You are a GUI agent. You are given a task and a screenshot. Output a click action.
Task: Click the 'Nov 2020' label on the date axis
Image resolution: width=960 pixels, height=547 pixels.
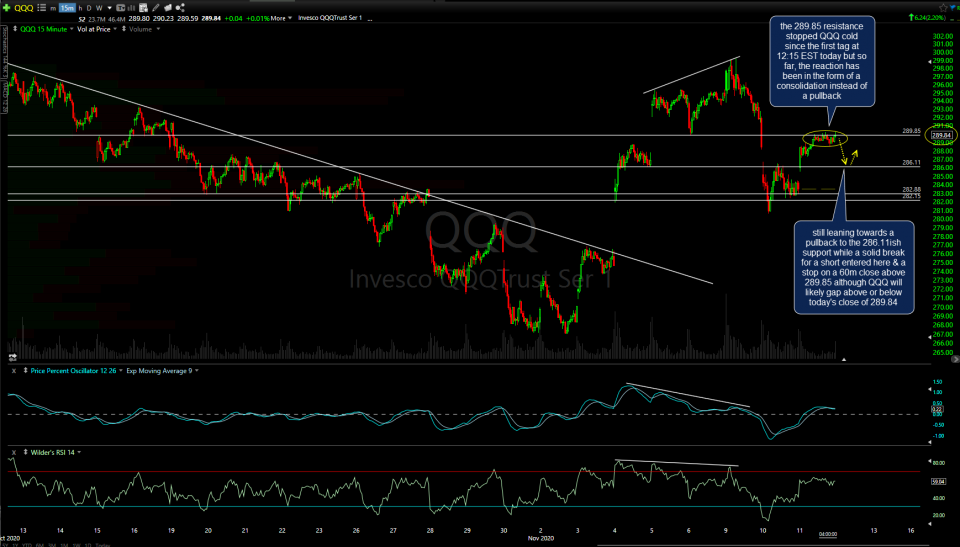[x=541, y=538]
